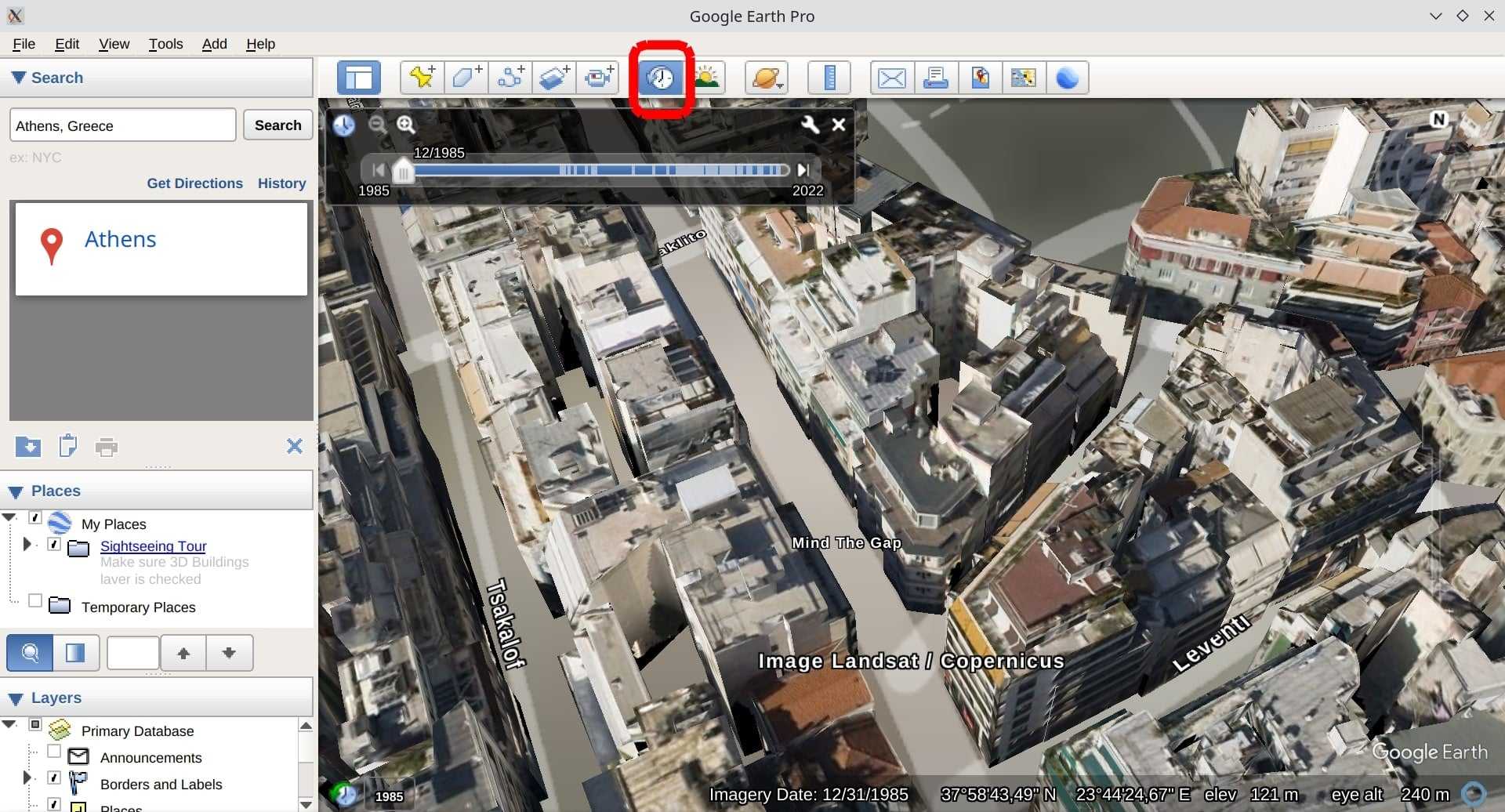This screenshot has height=812, width=1505.
Task: Focus the search box containing Athens, Greece
Action: tap(122, 125)
